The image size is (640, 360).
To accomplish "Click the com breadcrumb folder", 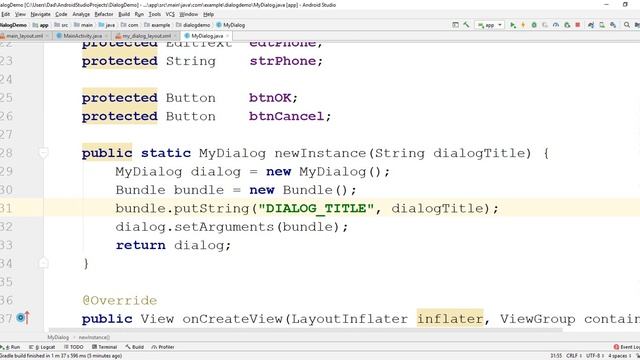I will [x=130, y=25].
